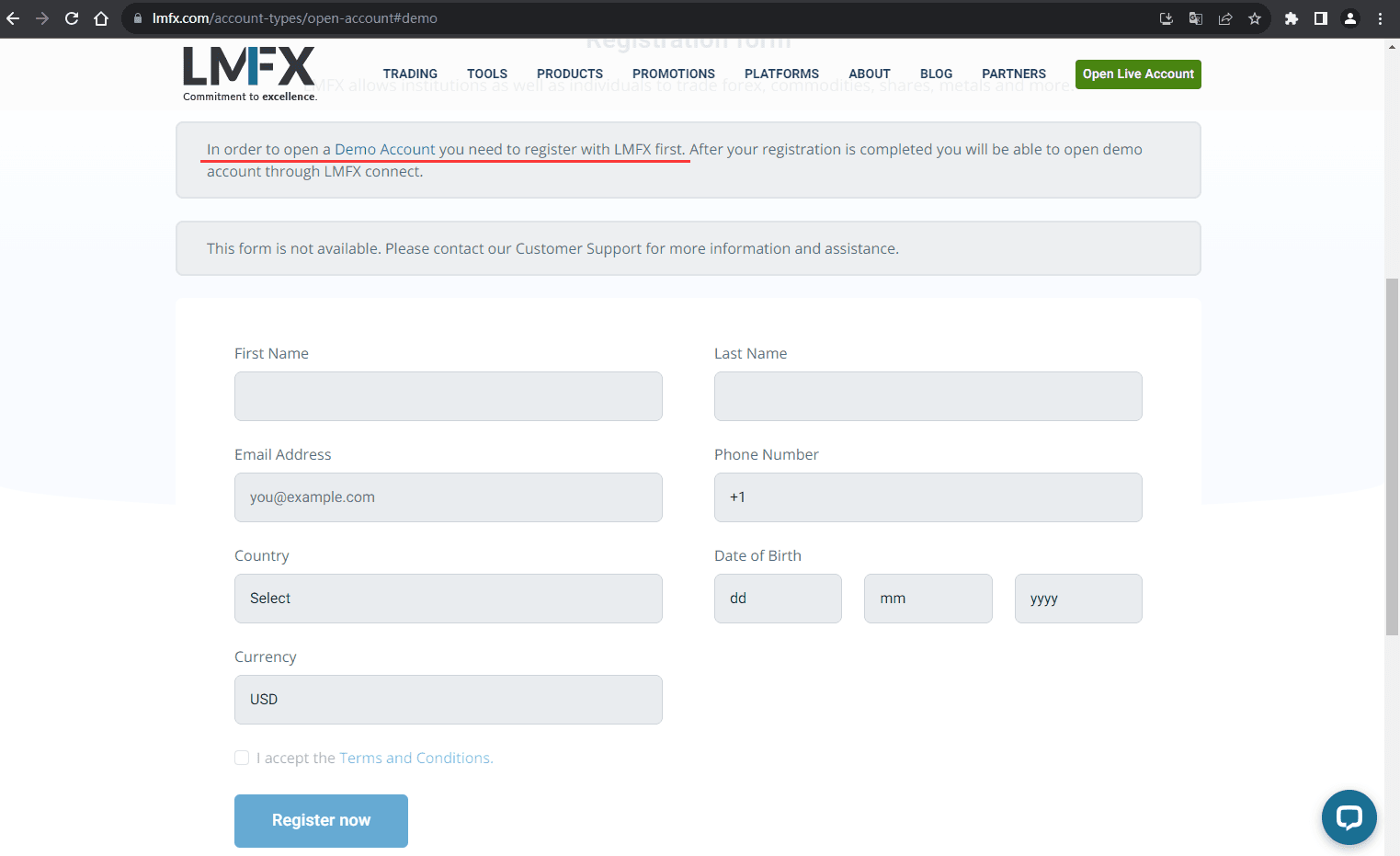The width and height of the screenshot is (1400, 856).
Task: Open the PRODUCTS menu
Action: tap(570, 74)
